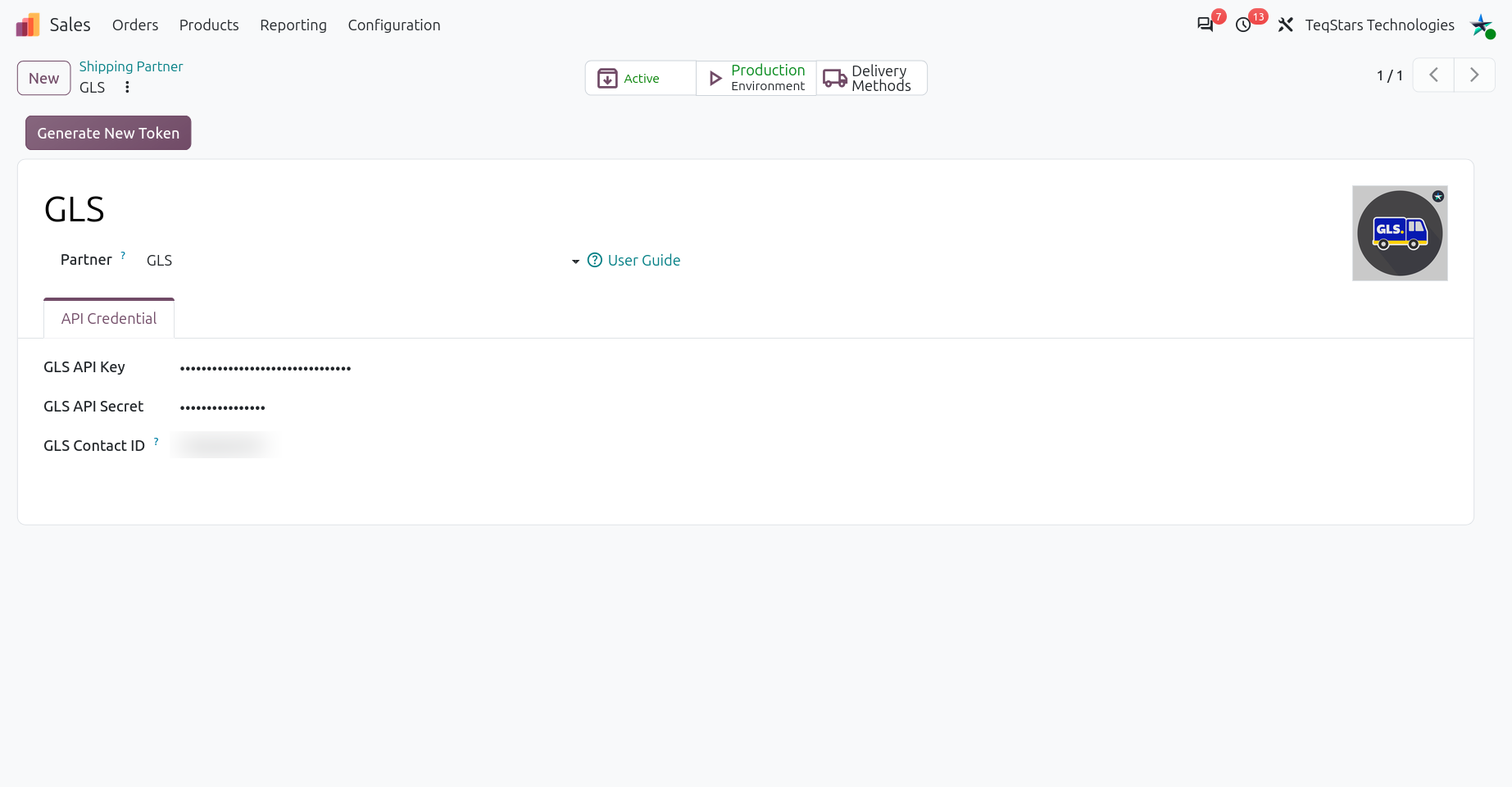Click the GLS Contact ID help mark

point(156,441)
